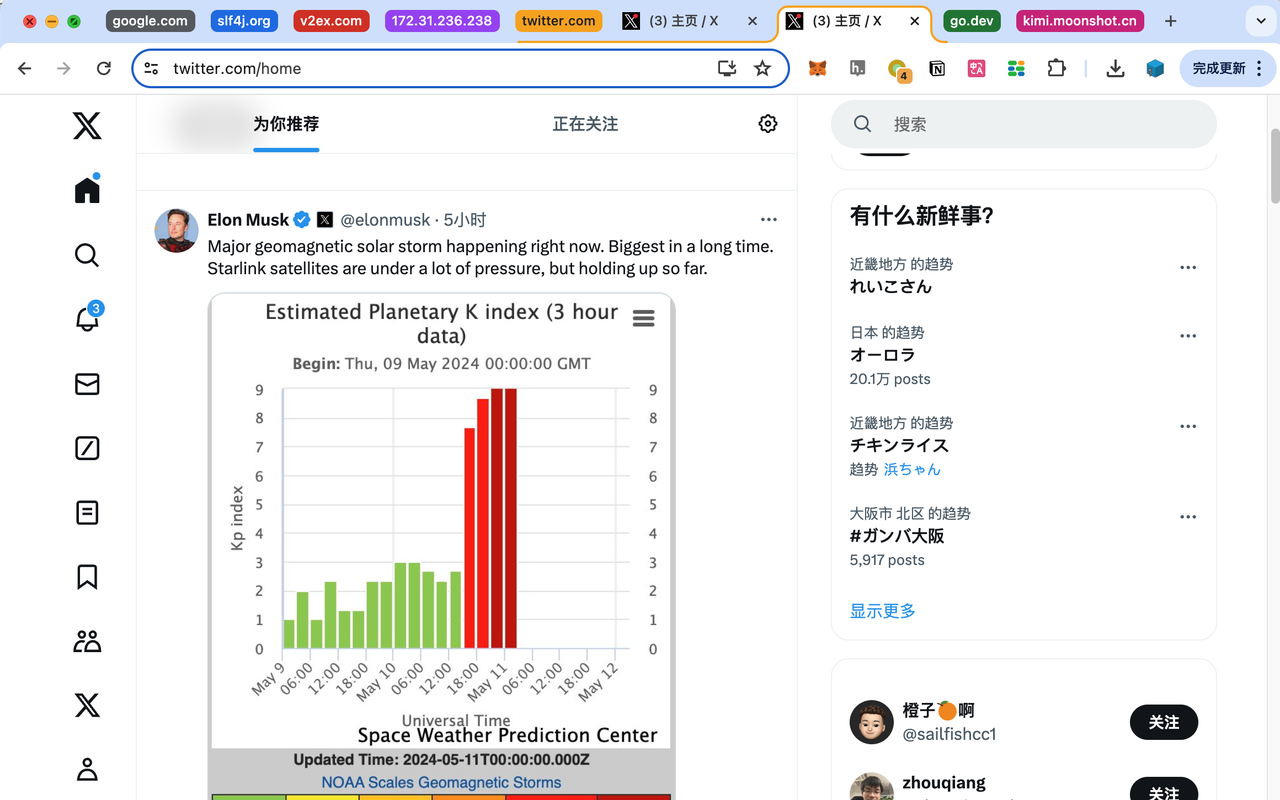Open more options on Elon Musk's tweet
Screen dimensions: 1280x800
pyautogui.click(x=768, y=219)
